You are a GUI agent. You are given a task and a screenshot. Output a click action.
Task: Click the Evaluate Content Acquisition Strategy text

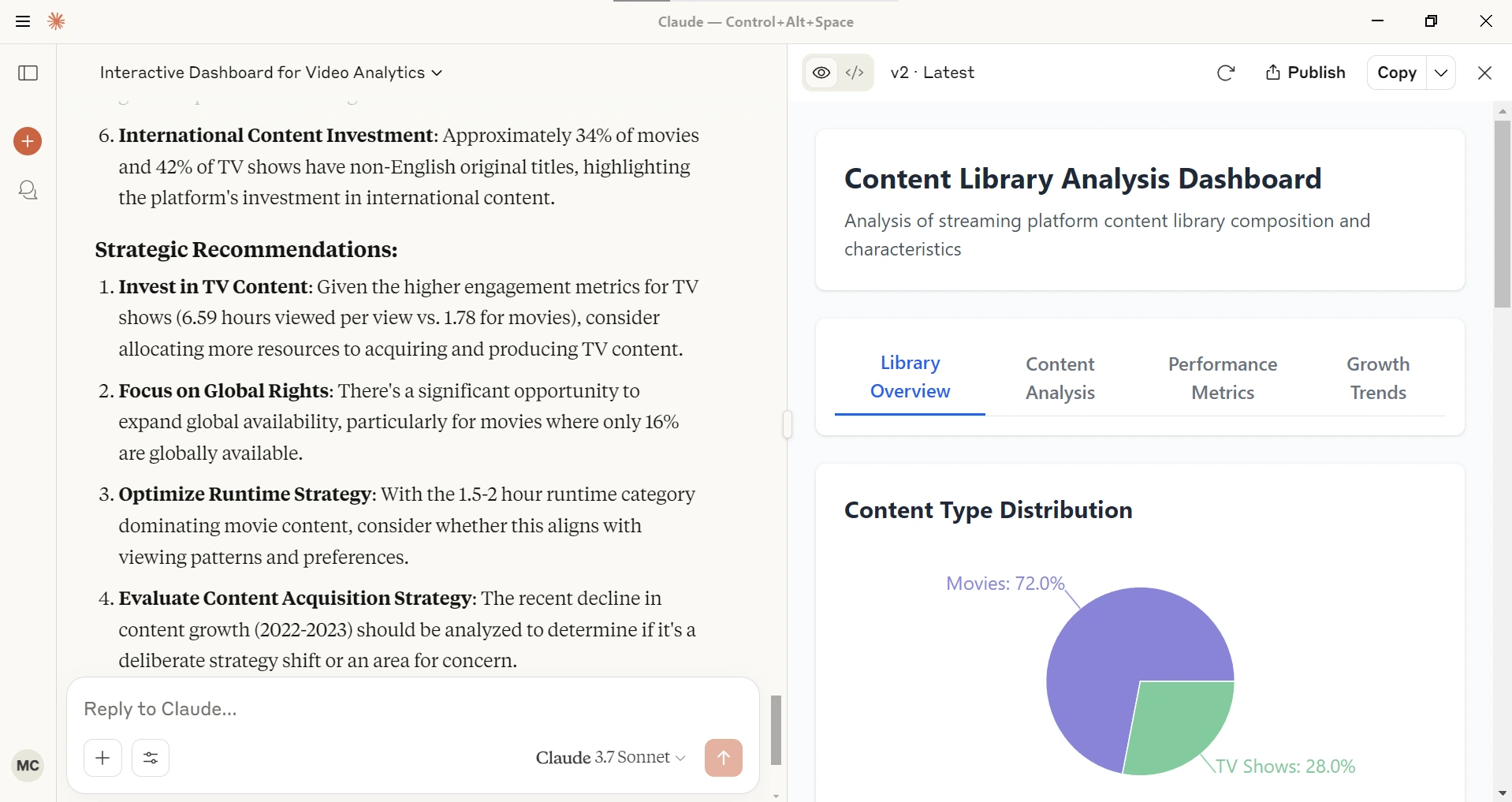pos(296,599)
